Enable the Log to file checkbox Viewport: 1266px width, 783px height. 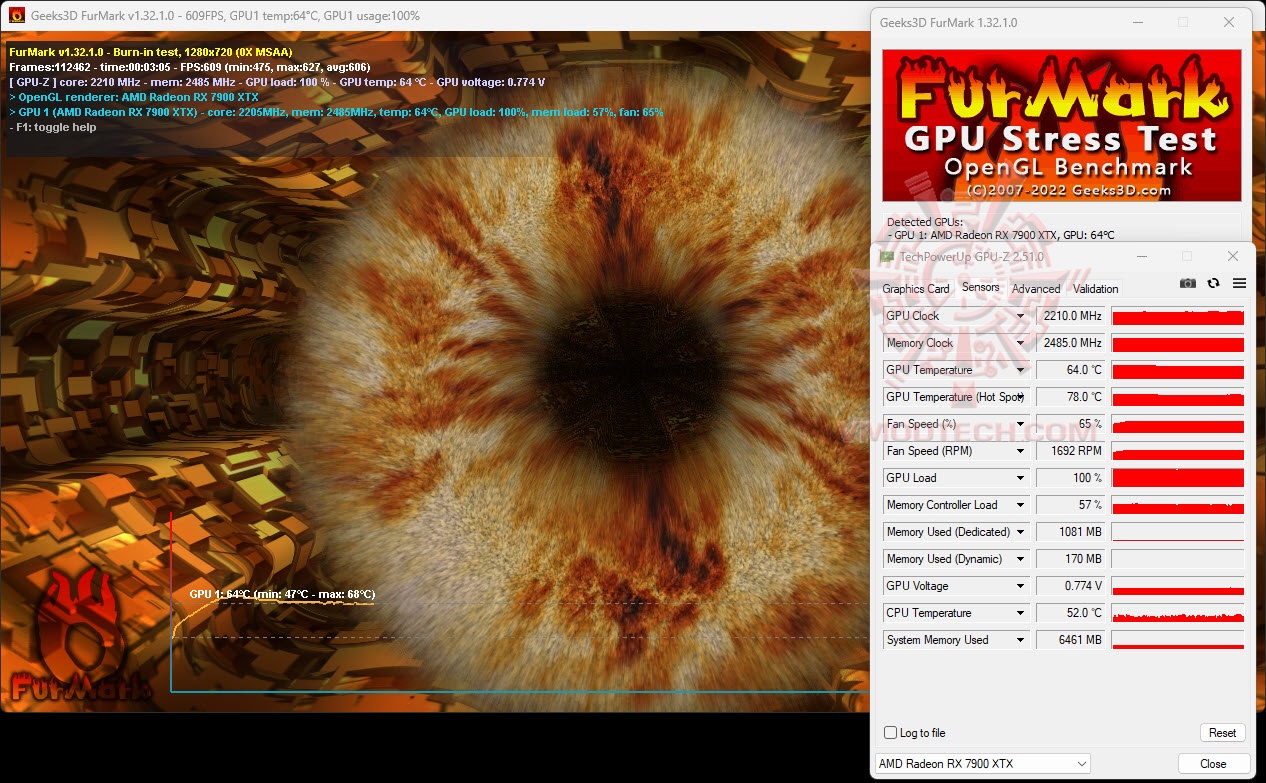pyautogui.click(x=890, y=733)
